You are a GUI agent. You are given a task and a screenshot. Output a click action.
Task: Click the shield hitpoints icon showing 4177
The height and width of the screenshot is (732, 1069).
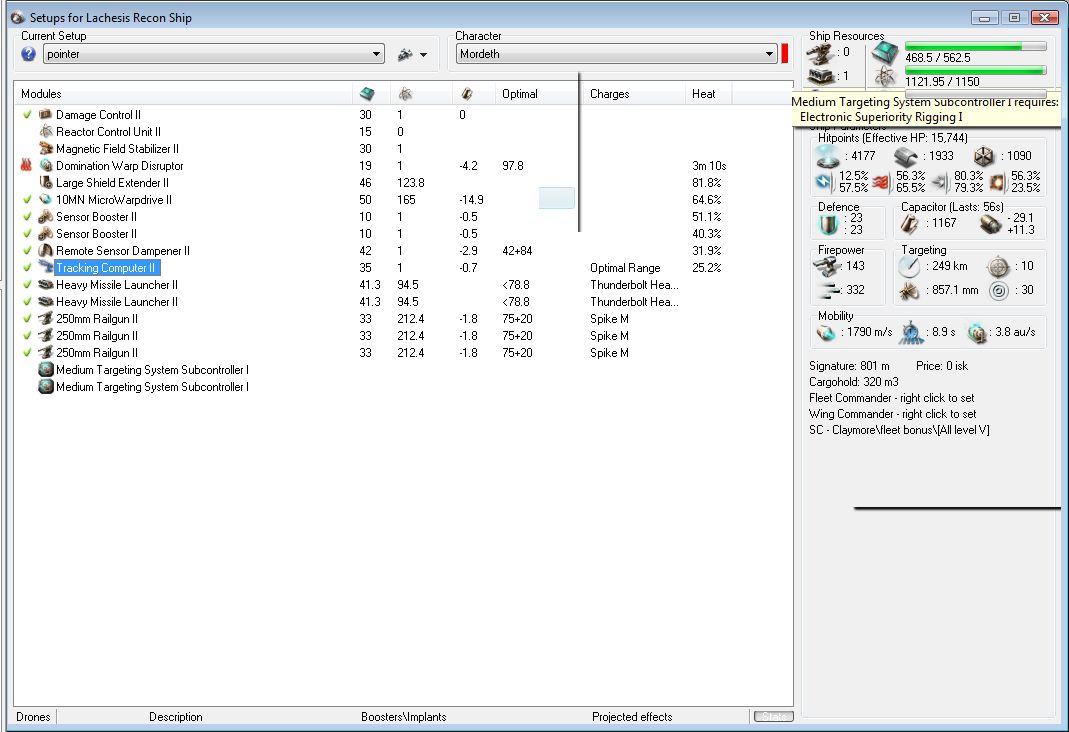point(828,156)
